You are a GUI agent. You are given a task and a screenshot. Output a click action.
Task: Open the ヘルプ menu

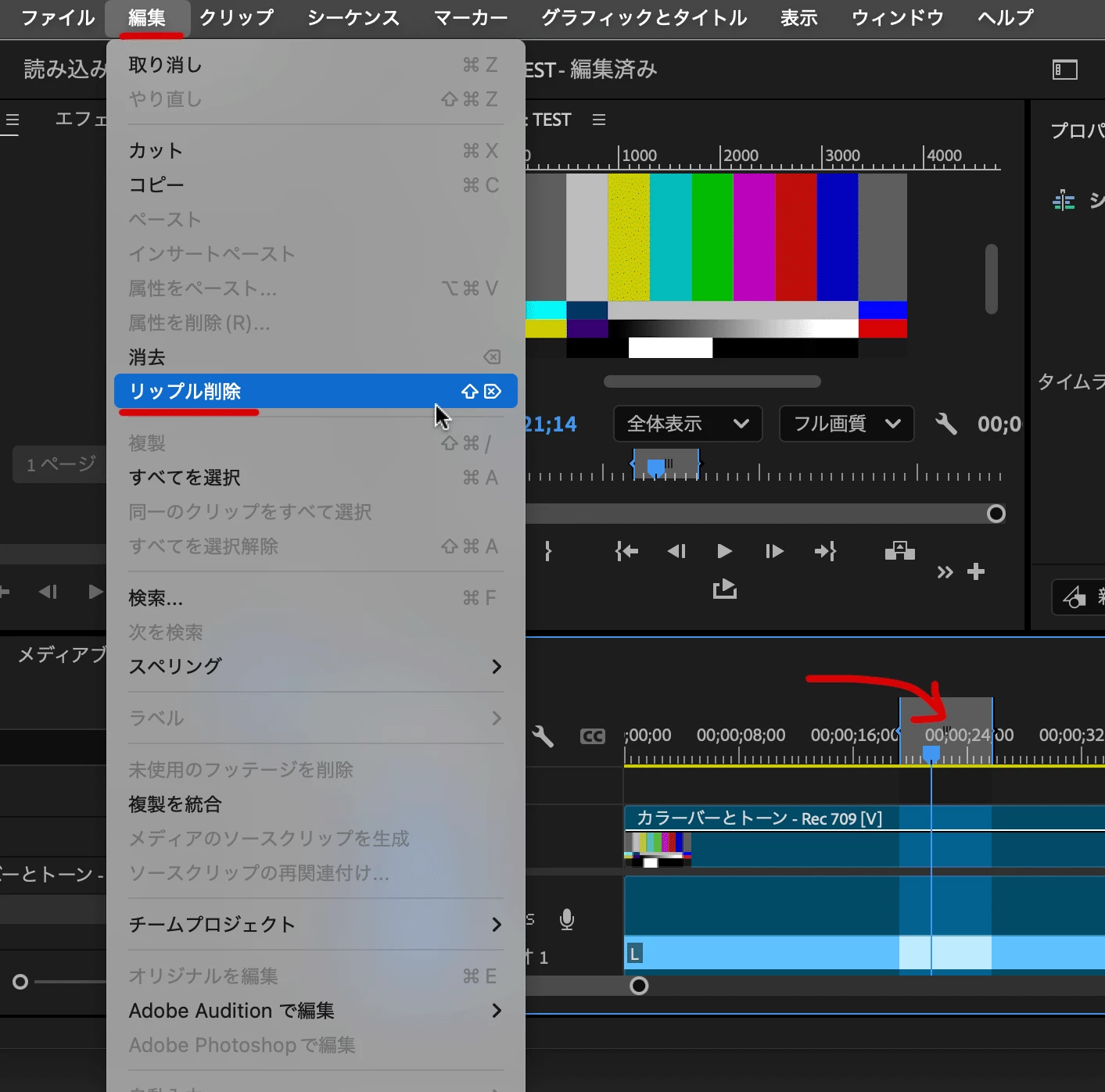[x=1005, y=17]
